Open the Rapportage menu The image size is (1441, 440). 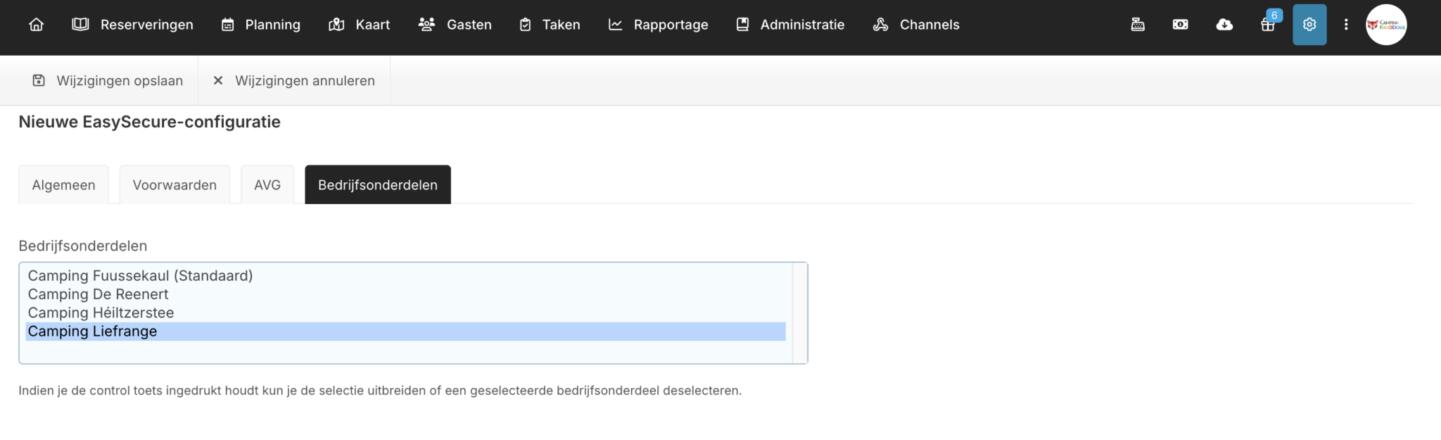tap(658, 25)
